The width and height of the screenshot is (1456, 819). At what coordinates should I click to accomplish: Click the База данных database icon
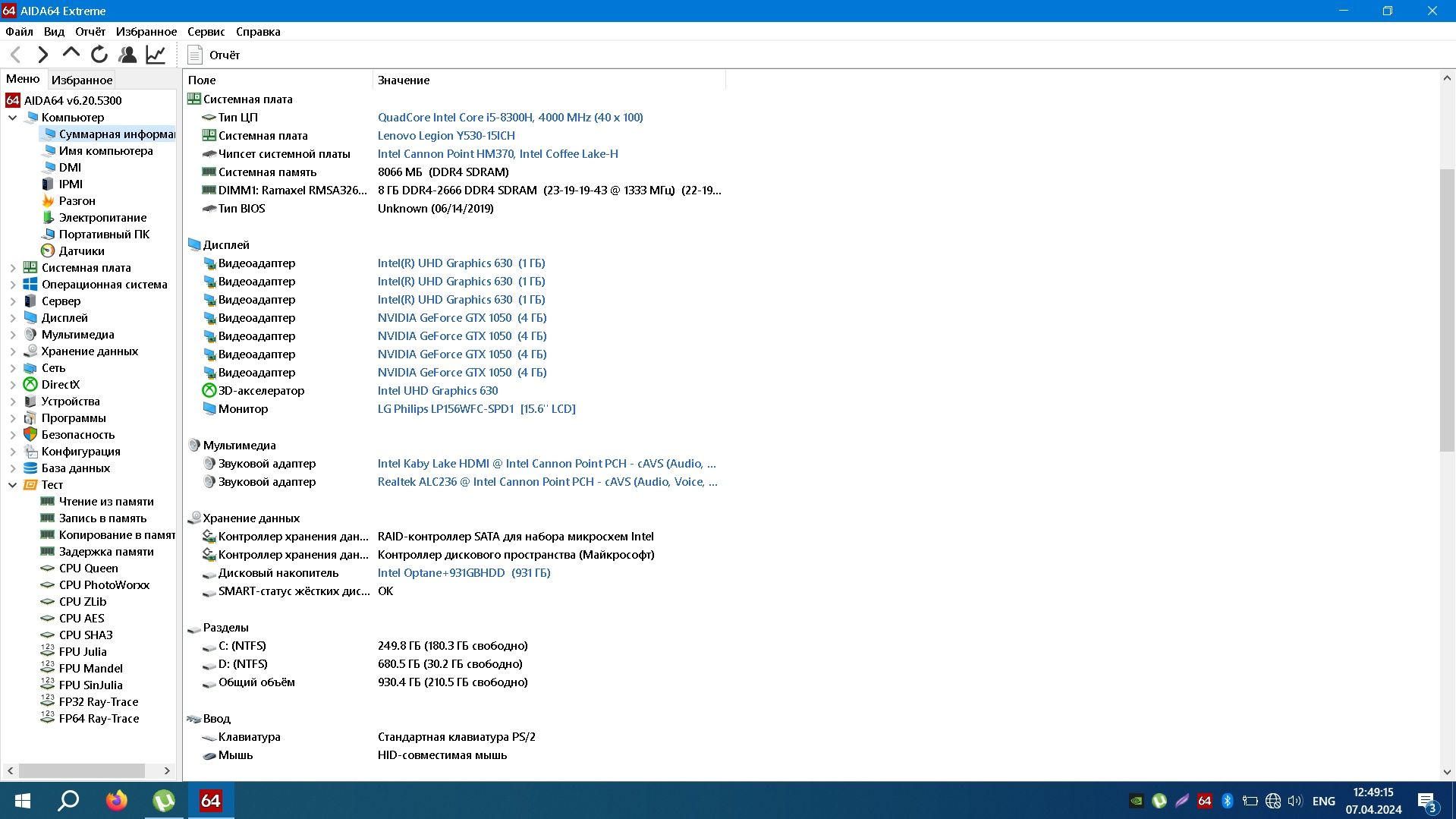pyautogui.click(x=30, y=468)
